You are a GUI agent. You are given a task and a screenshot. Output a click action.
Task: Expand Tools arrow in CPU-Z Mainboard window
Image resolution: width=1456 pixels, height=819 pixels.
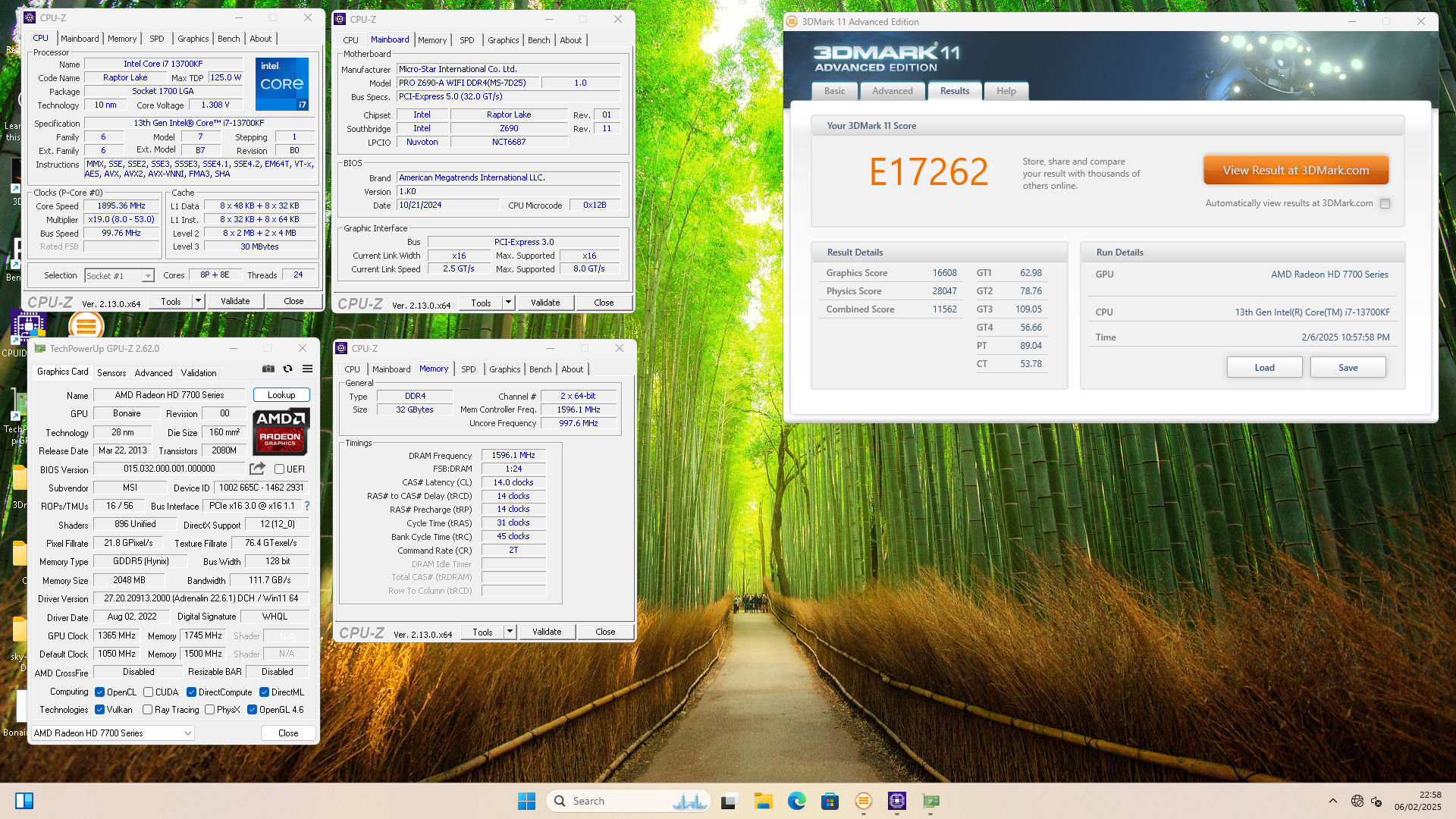point(508,303)
